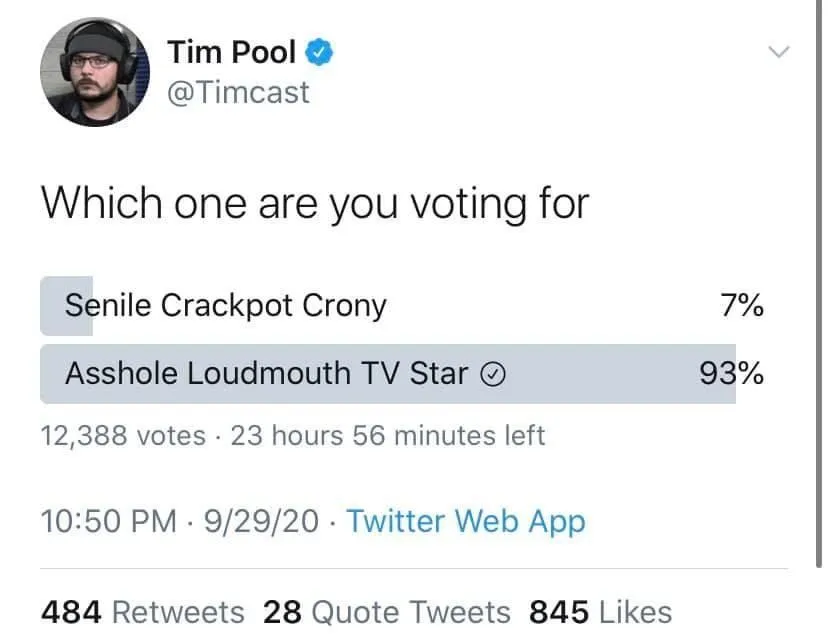This screenshot has height=635, width=828.
Task: Click the Tim Pool display name
Action: [231, 51]
